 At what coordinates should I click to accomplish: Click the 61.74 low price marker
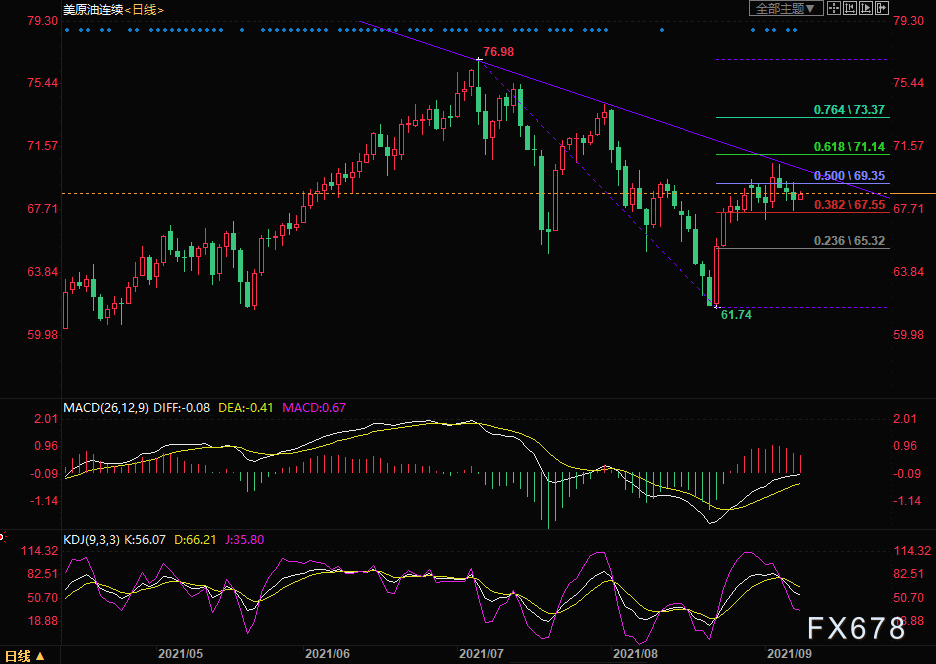(736, 315)
